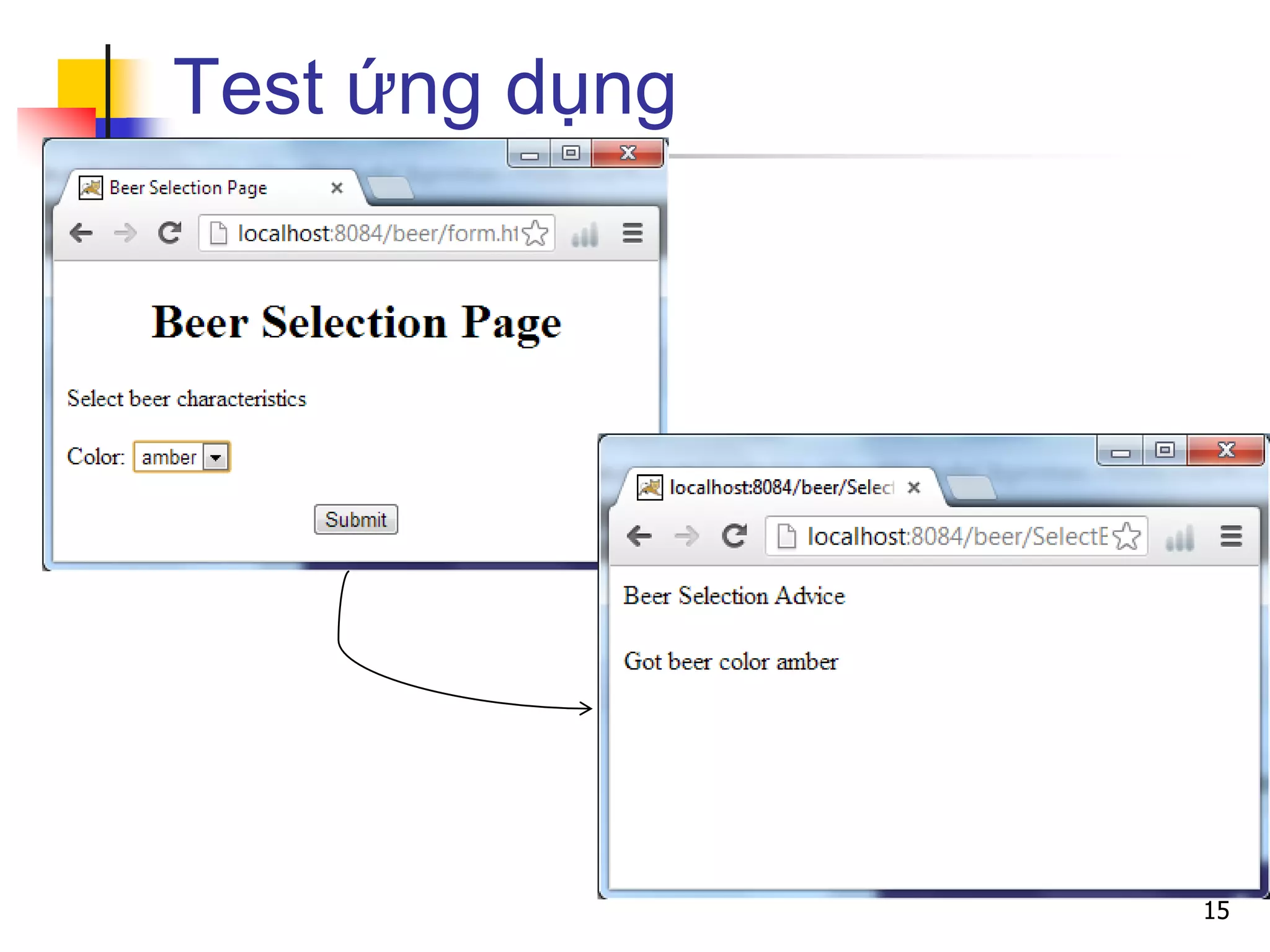The height and width of the screenshot is (952, 1270).
Task: Minimize the SelectBeer result window
Action: point(1120,451)
